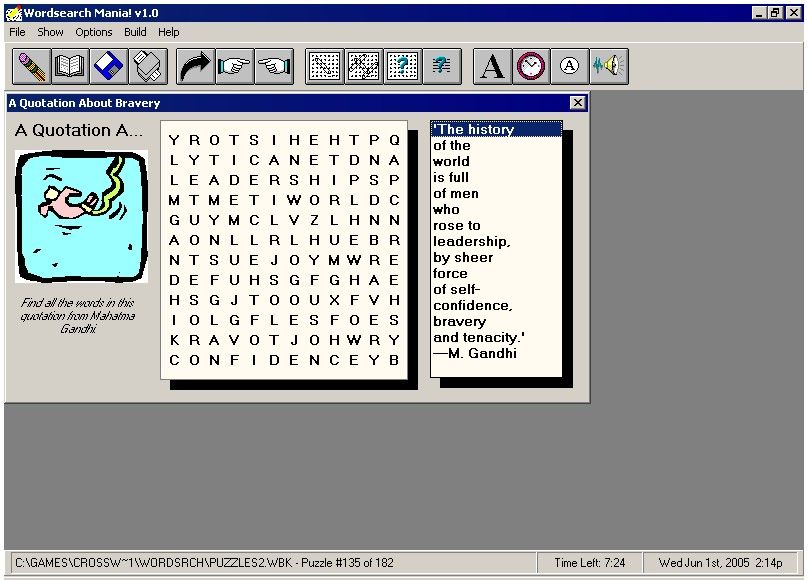Select 'leadership,' in the word list
Viewport: 808px width, 580px height.
tap(472, 241)
